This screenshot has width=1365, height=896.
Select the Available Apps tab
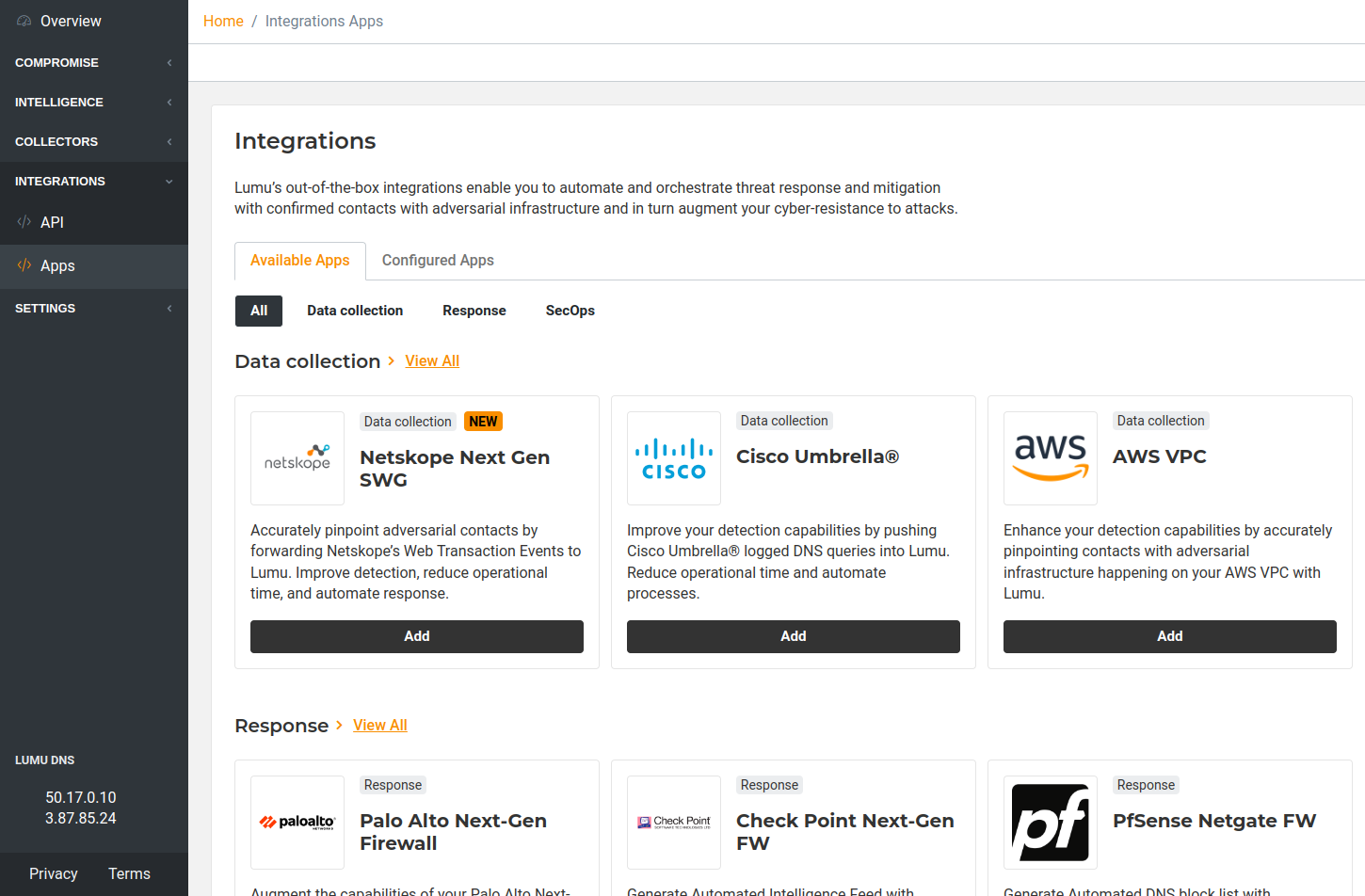[299, 261]
